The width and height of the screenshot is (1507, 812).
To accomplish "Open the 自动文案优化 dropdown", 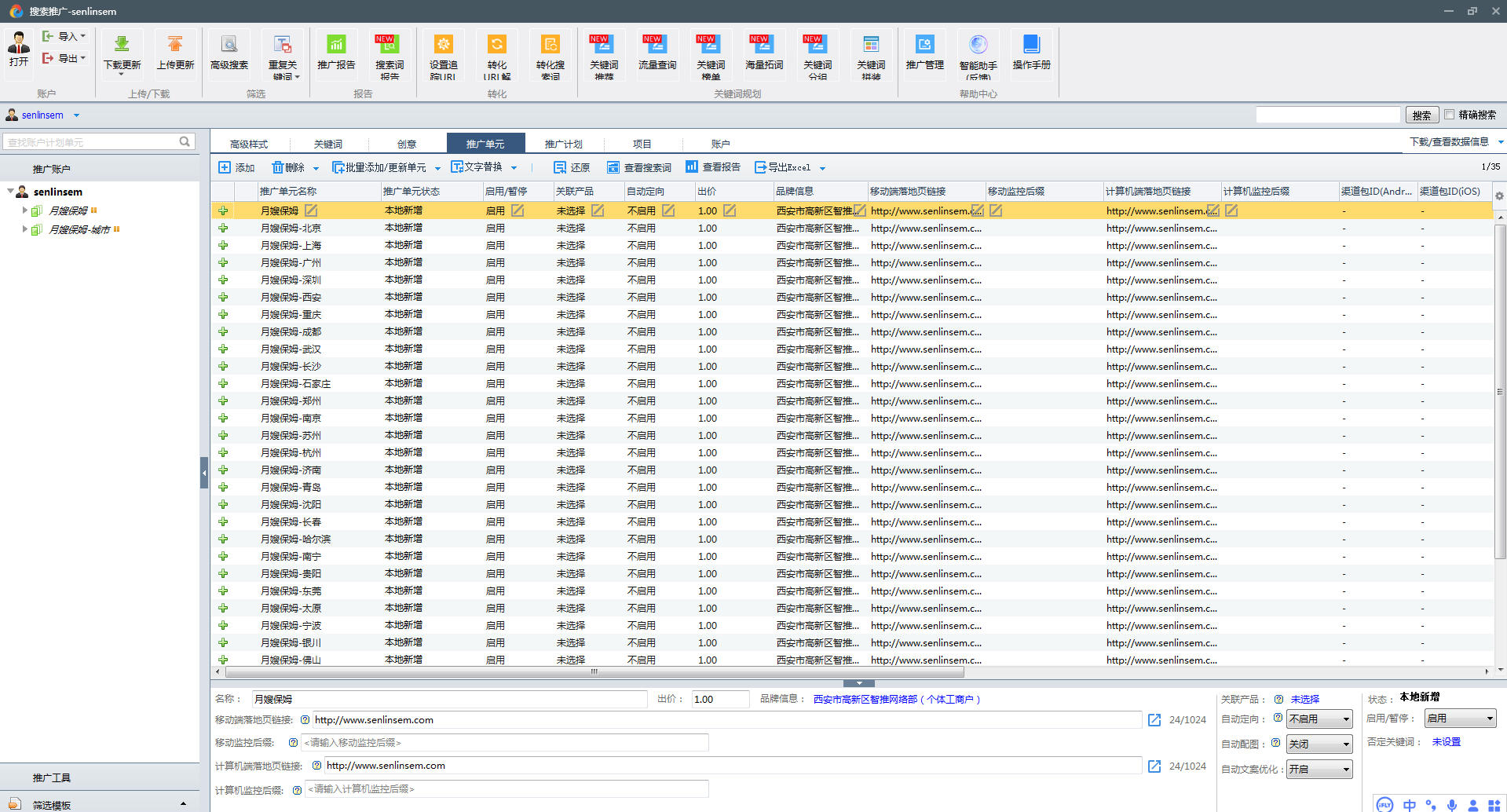I will (x=1319, y=770).
